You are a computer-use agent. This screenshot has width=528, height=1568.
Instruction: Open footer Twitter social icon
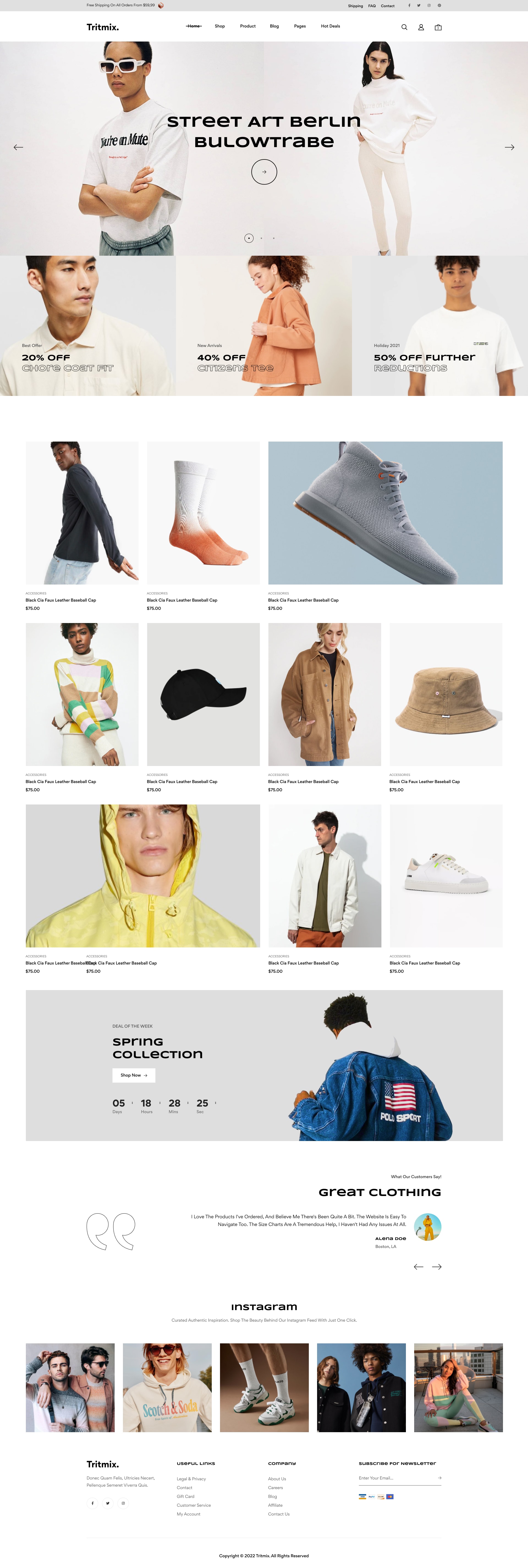(x=108, y=1503)
